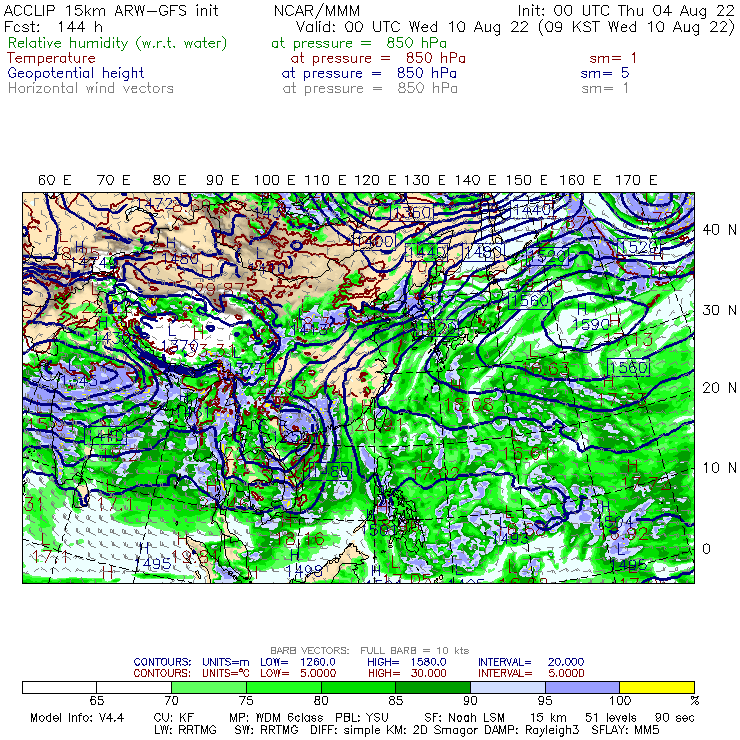Click the green 'Relative humidity (w.r.t. water)' label

point(118,43)
